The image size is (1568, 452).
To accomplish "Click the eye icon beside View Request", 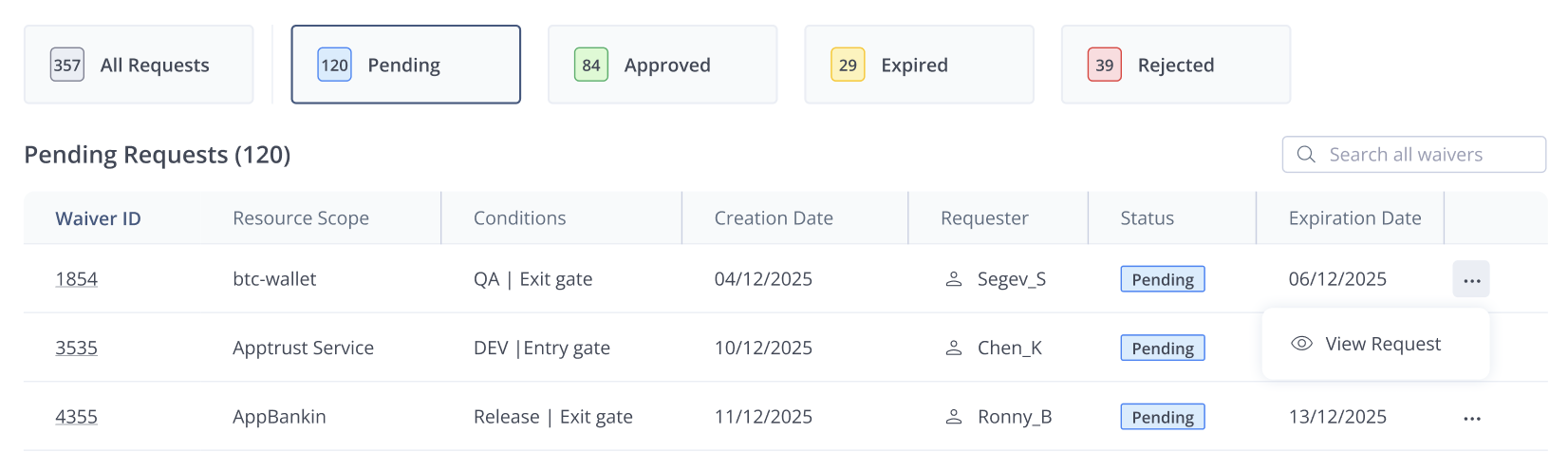I will point(1301,344).
